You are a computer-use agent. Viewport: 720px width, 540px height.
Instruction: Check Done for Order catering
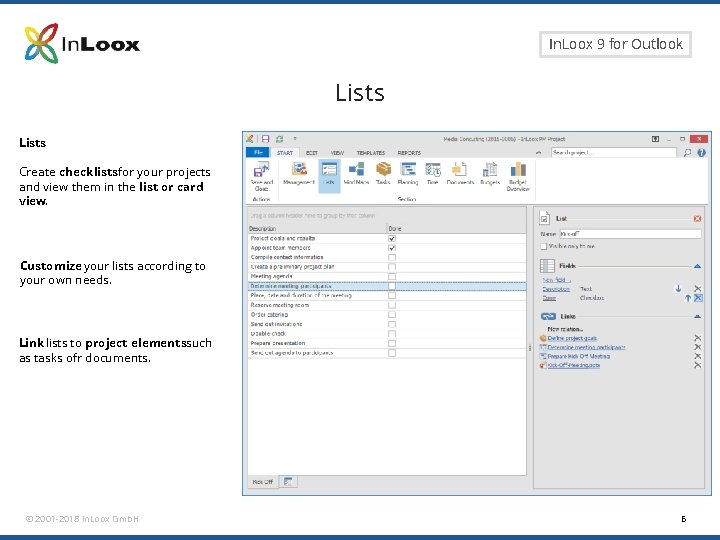[392, 315]
